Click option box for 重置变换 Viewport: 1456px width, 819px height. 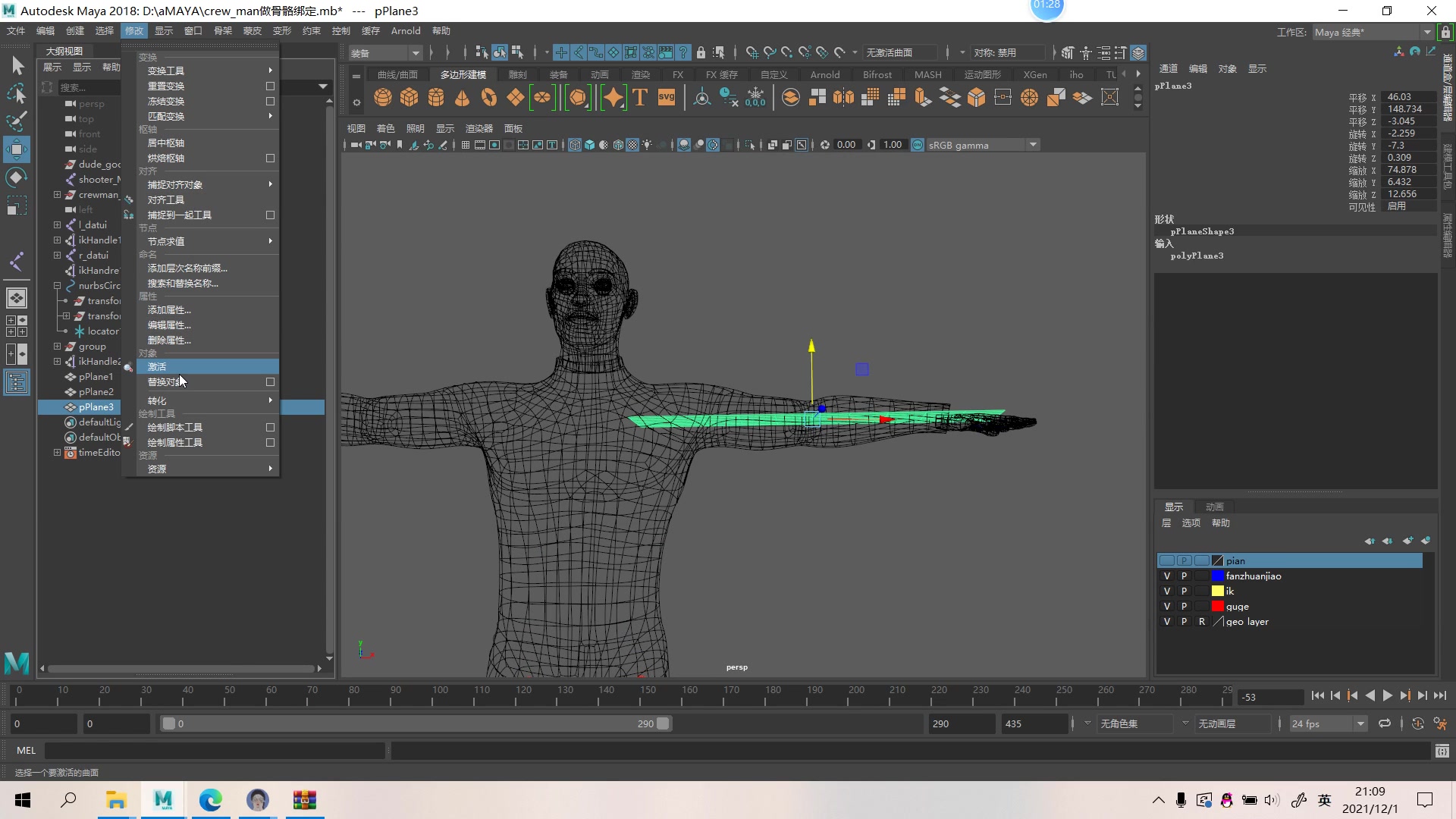tap(270, 86)
